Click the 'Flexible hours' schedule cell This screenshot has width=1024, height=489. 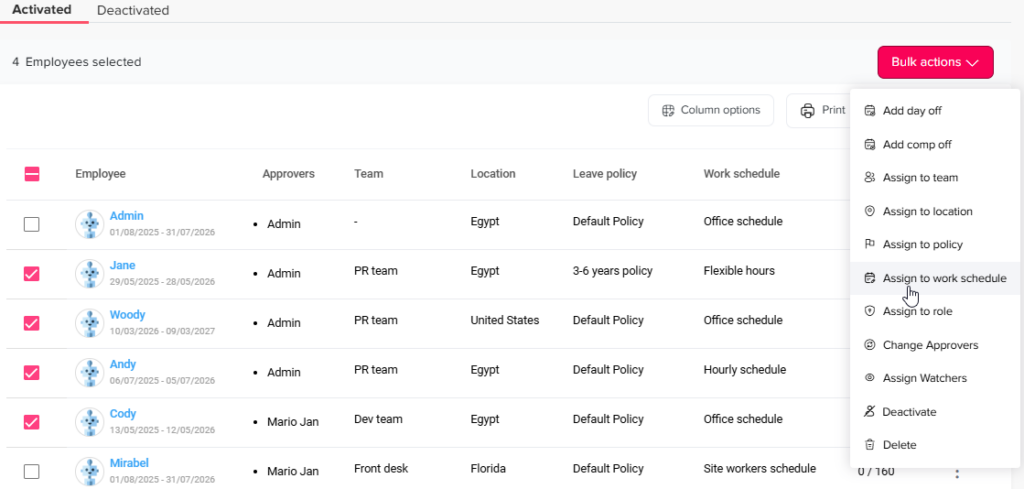coord(739,270)
